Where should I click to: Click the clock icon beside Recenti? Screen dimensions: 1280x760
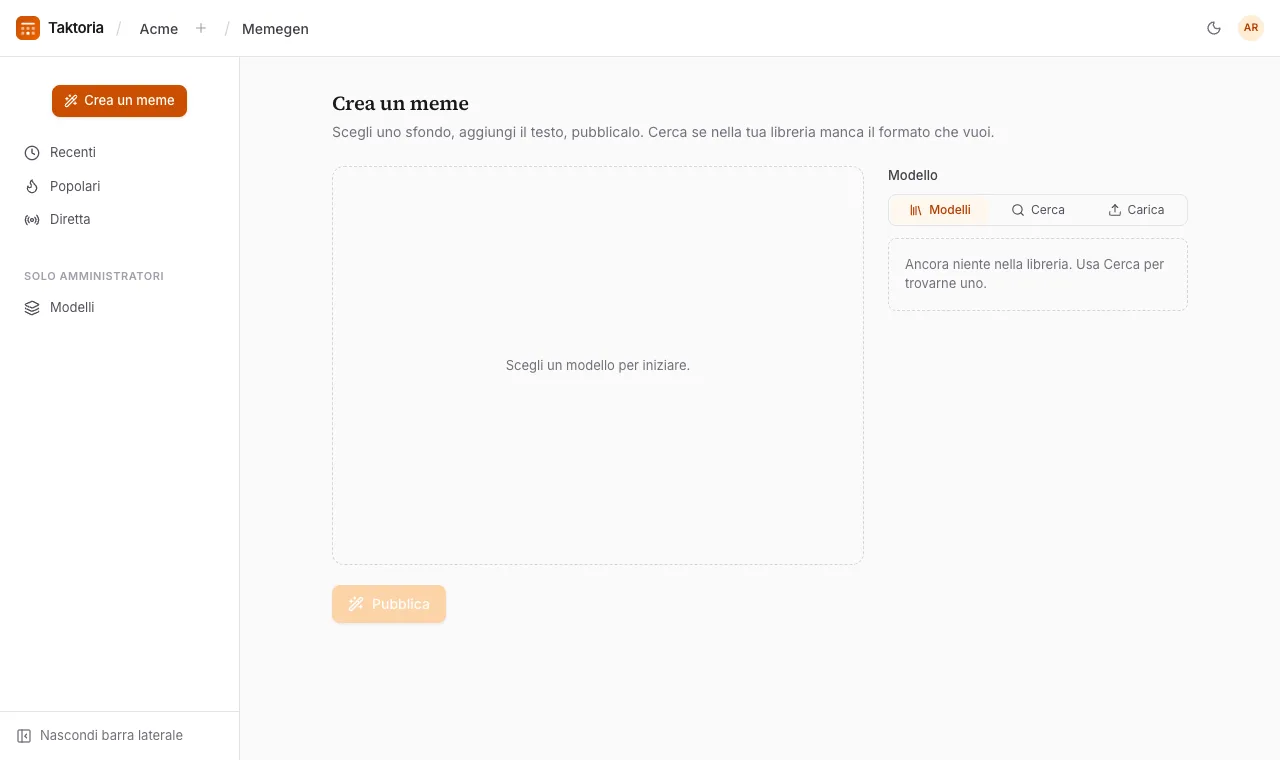(32, 153)
